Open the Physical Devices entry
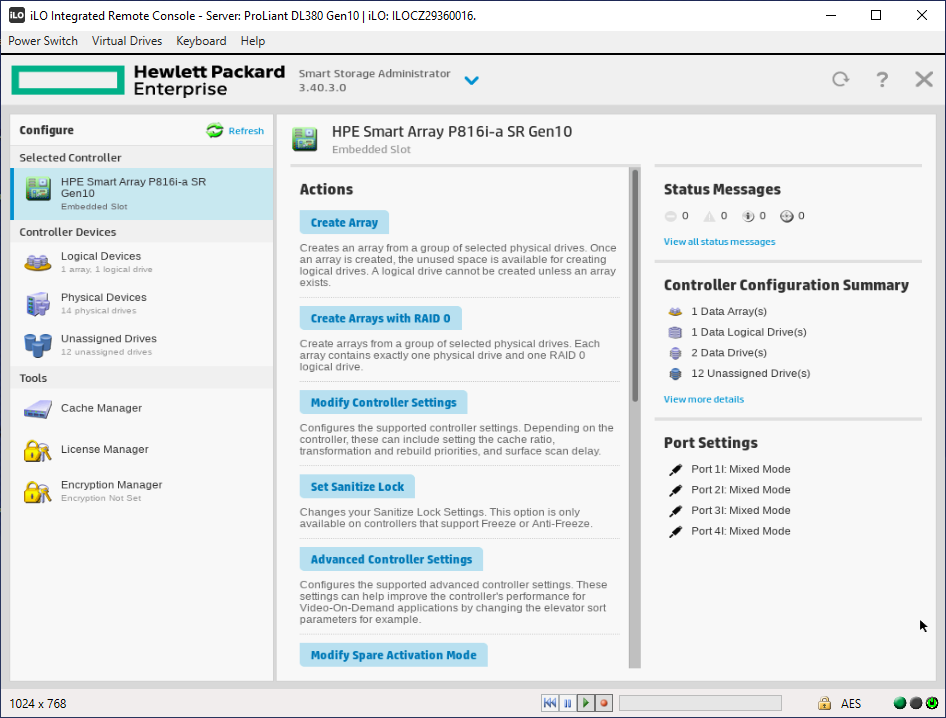The image size is (946, 718). 142,303
